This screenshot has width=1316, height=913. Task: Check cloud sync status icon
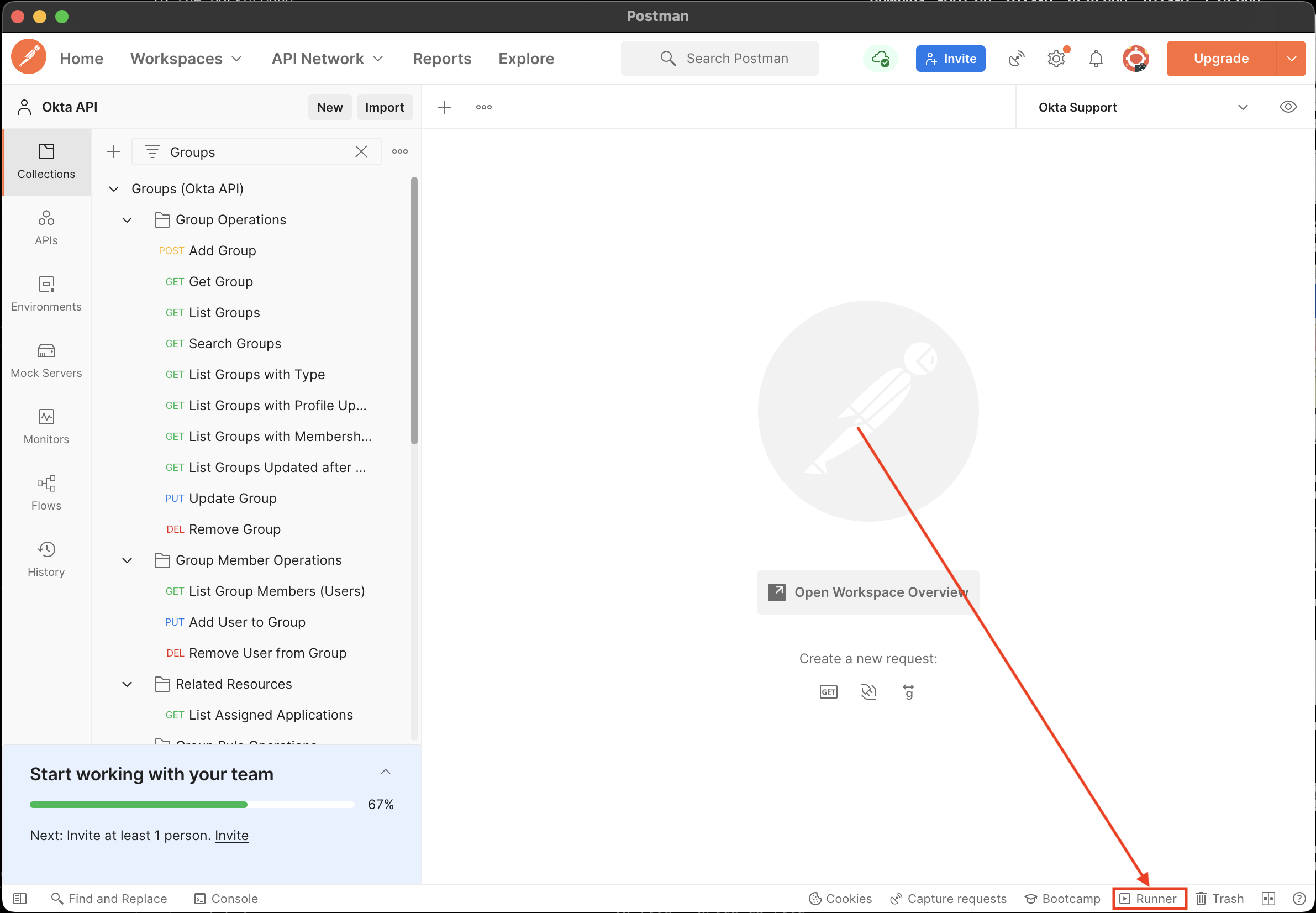coord(880,59)
